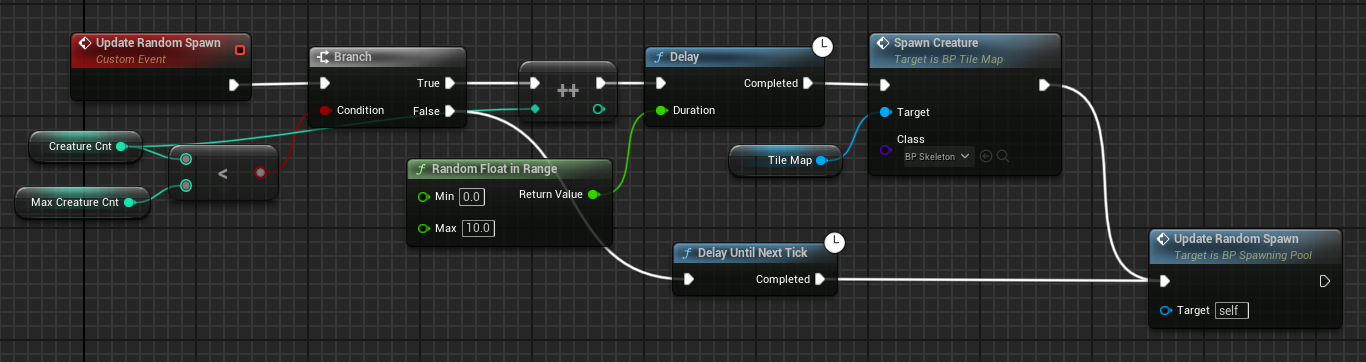Select the Max Creature Cnt variable node
The height and width of the screenshot is (362, 1366).
(82, 202)
